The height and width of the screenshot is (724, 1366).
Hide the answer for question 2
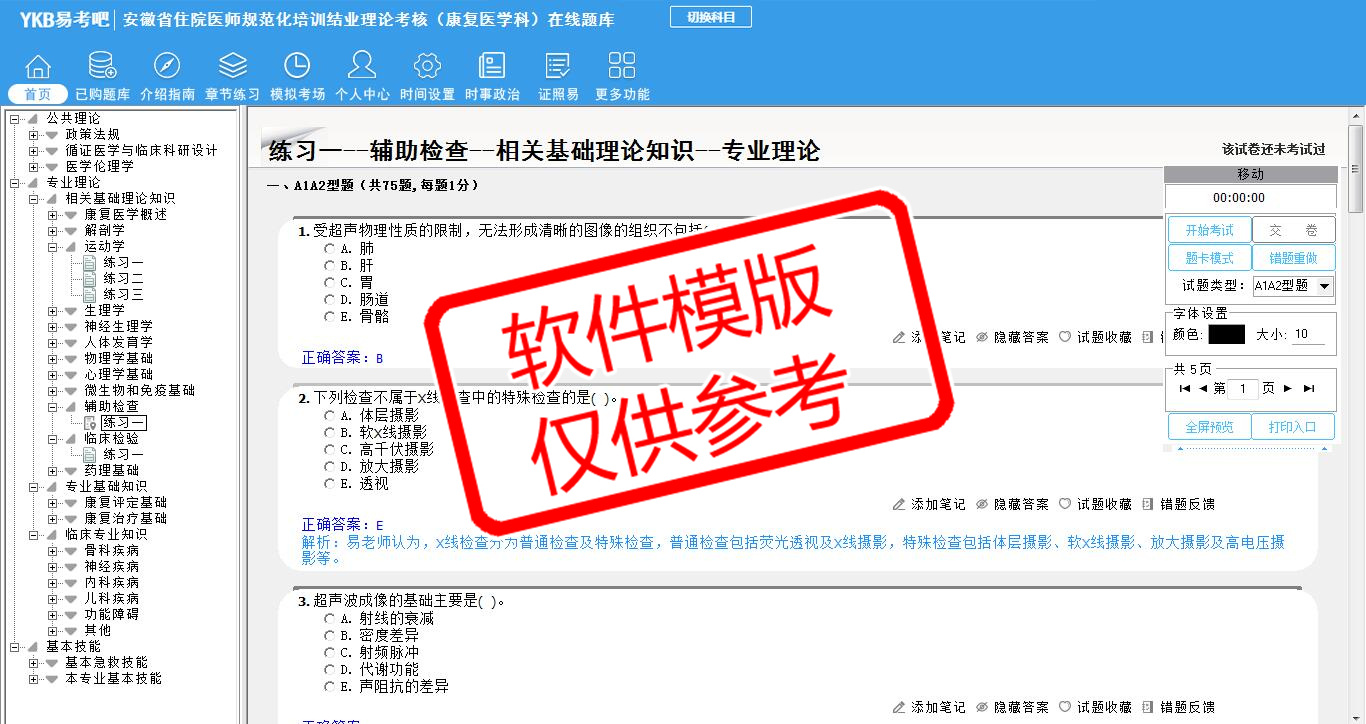pos(1012,505)
